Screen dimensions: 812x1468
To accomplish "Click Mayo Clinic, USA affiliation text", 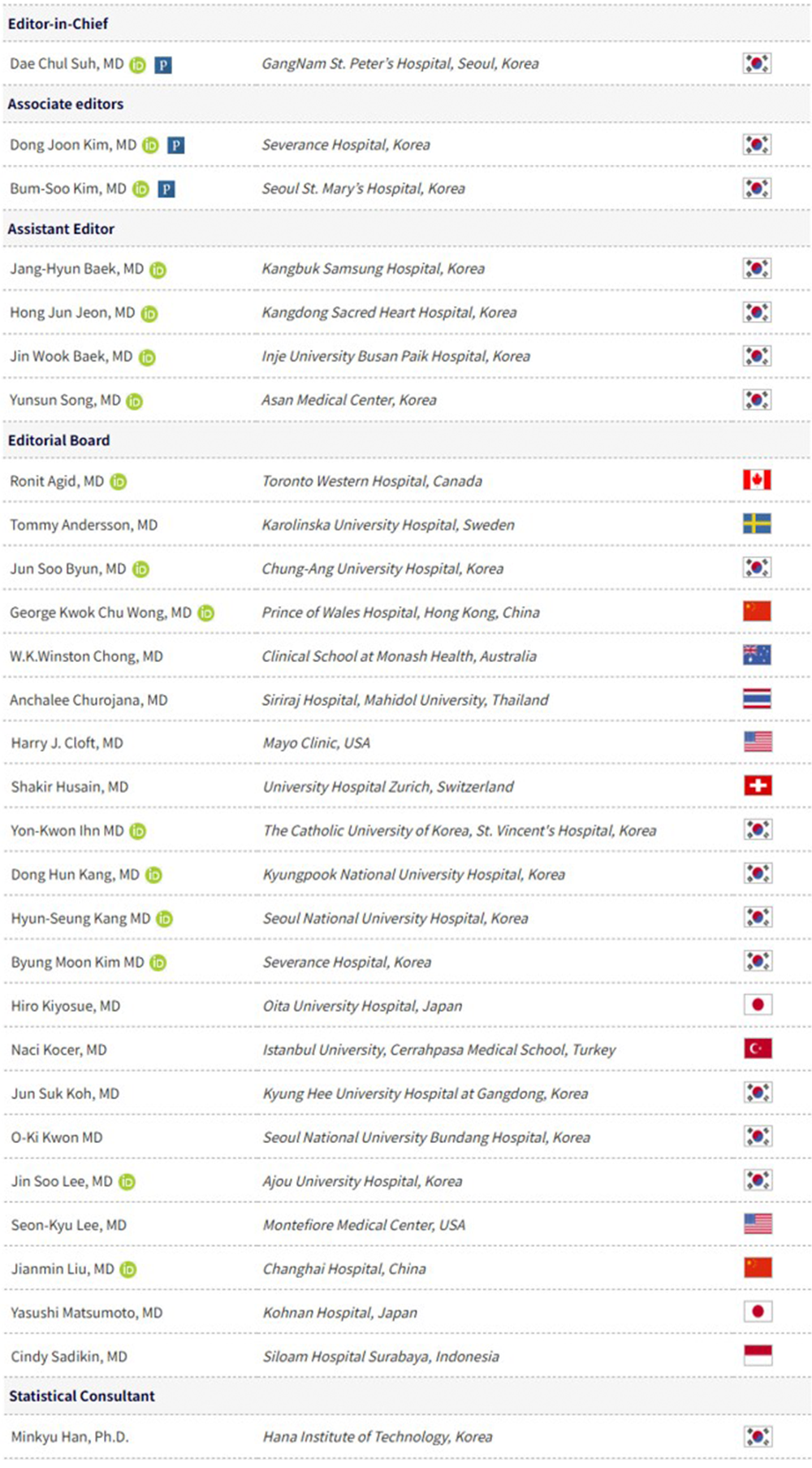I will 317,743.
